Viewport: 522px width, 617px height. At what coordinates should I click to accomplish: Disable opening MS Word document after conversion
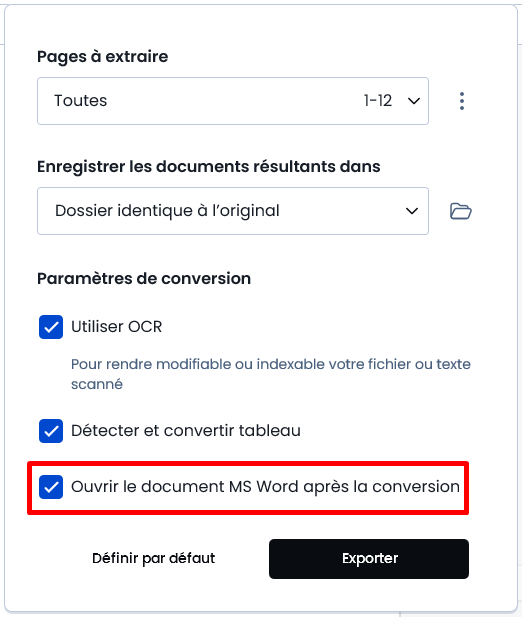pyautogui.click(x=51, y=487)
